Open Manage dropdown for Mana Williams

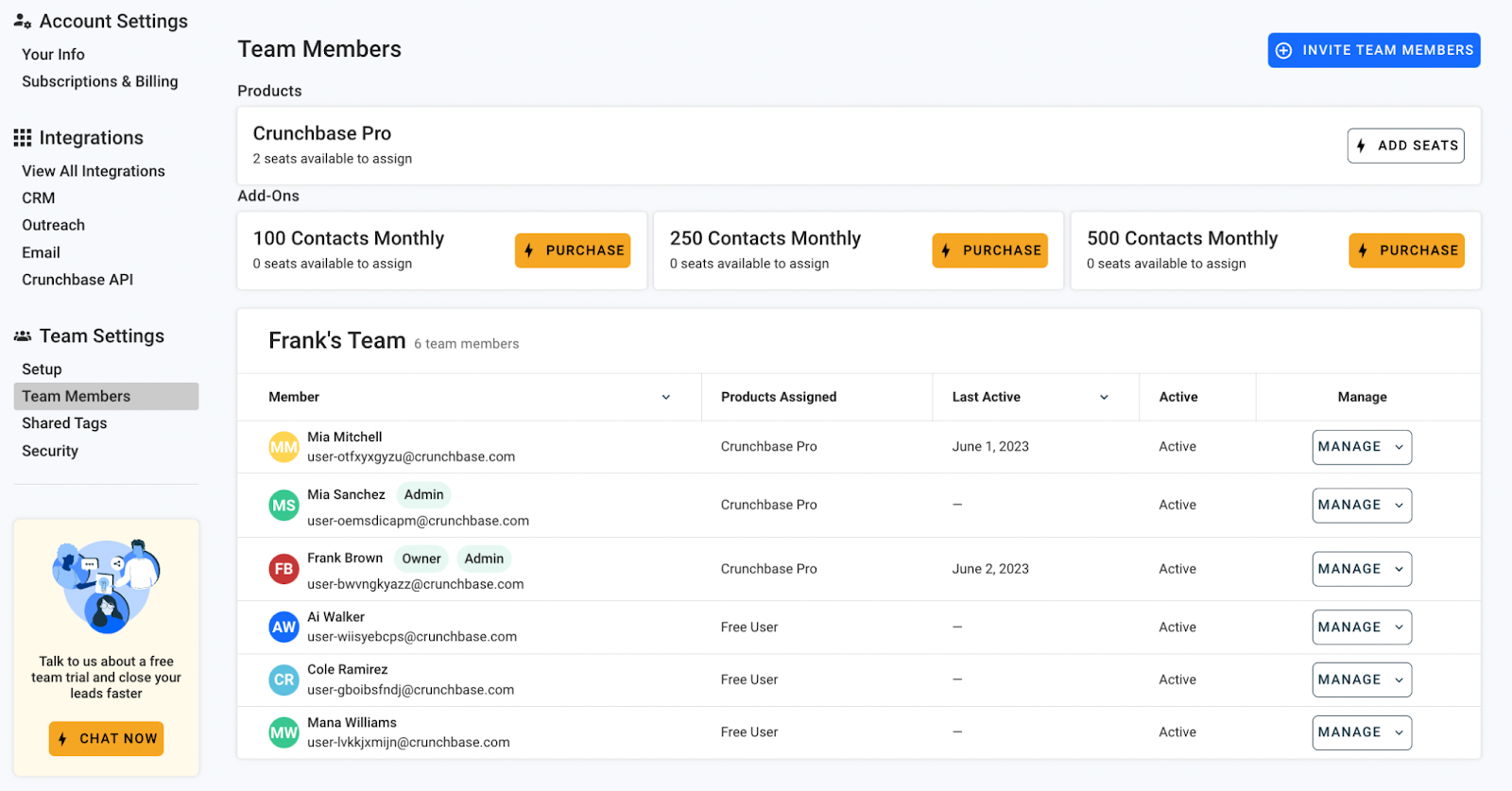click(1361, 732)
